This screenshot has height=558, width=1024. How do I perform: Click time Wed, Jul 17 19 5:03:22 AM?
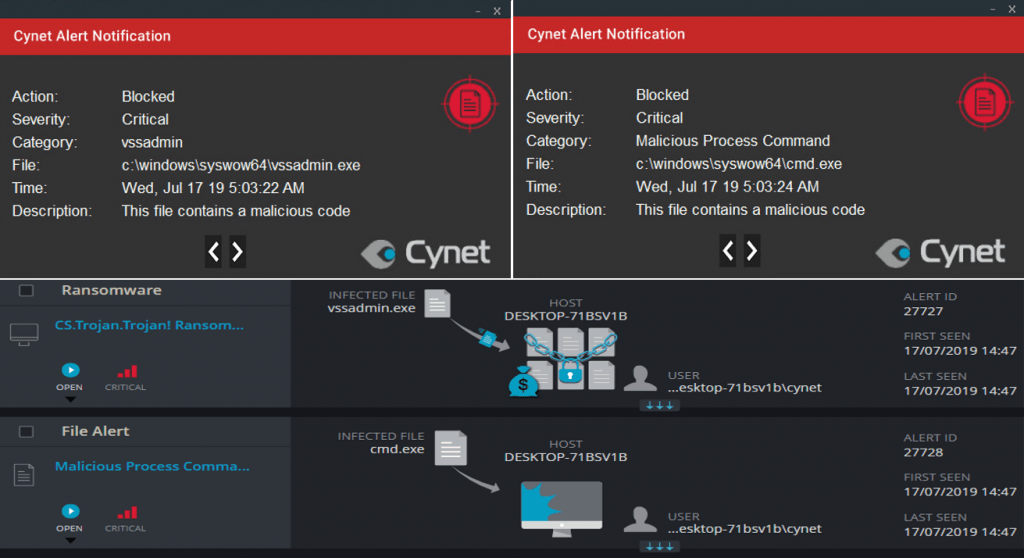coord(213,188)
